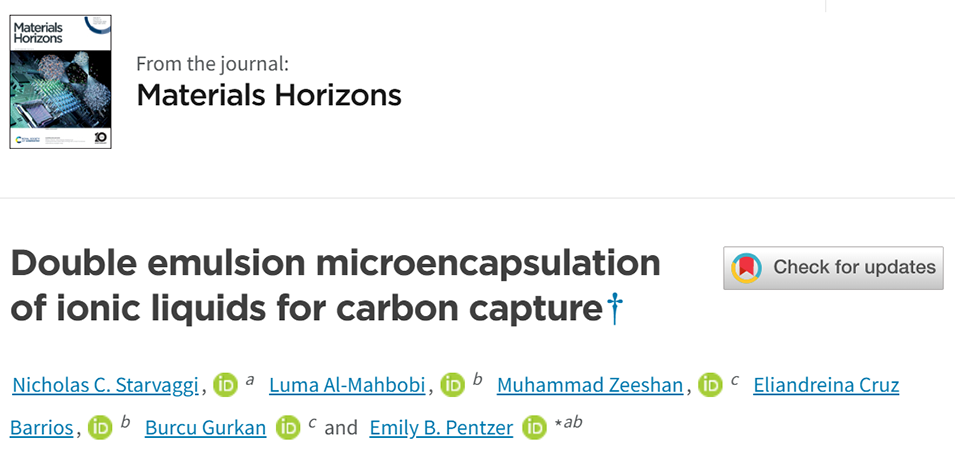The height and width of the screenshot is (451, 955).
Task: Open the Materials Horizons journal cover thumbnail
Action: 61,82
